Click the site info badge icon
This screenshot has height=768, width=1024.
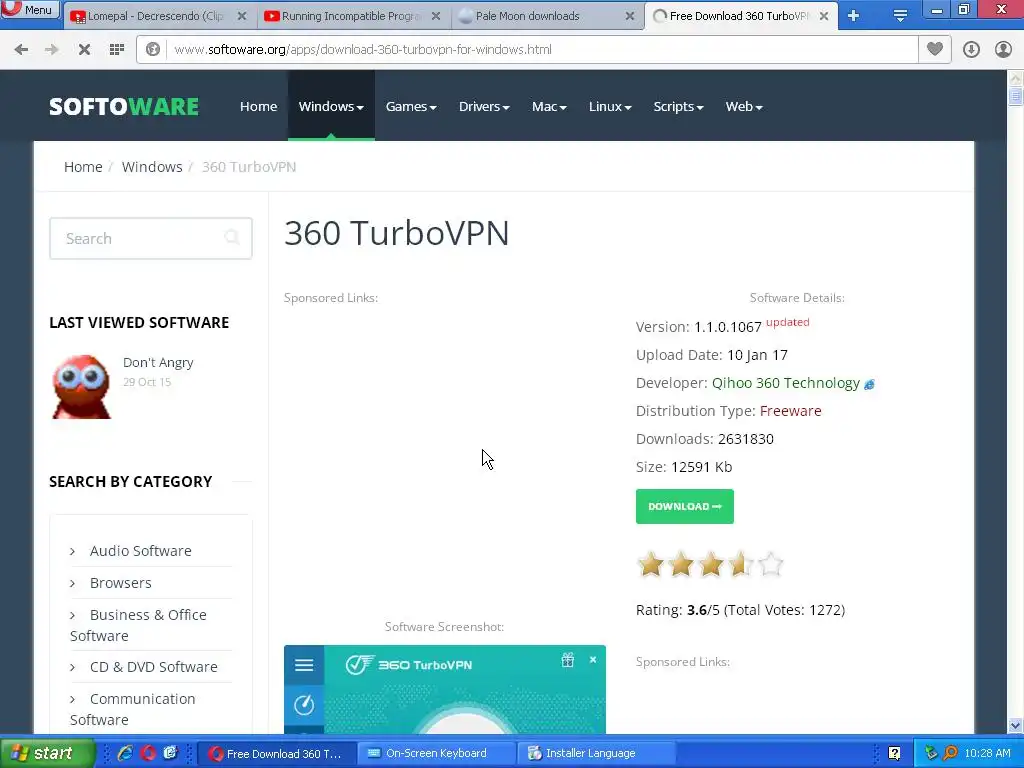pyautogui.click(x=153, y=50)
